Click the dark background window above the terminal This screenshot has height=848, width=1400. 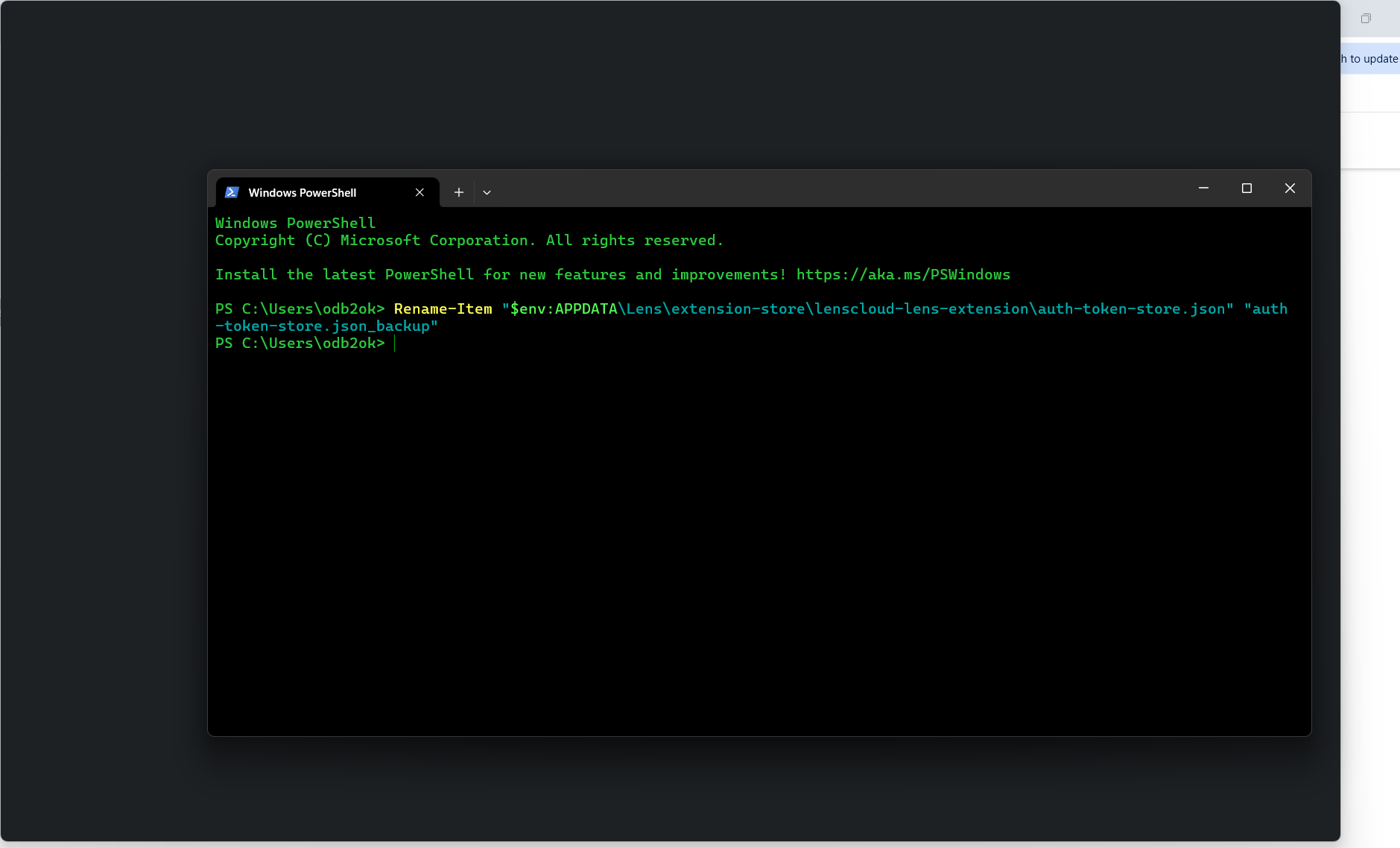[x=671, y=82]
